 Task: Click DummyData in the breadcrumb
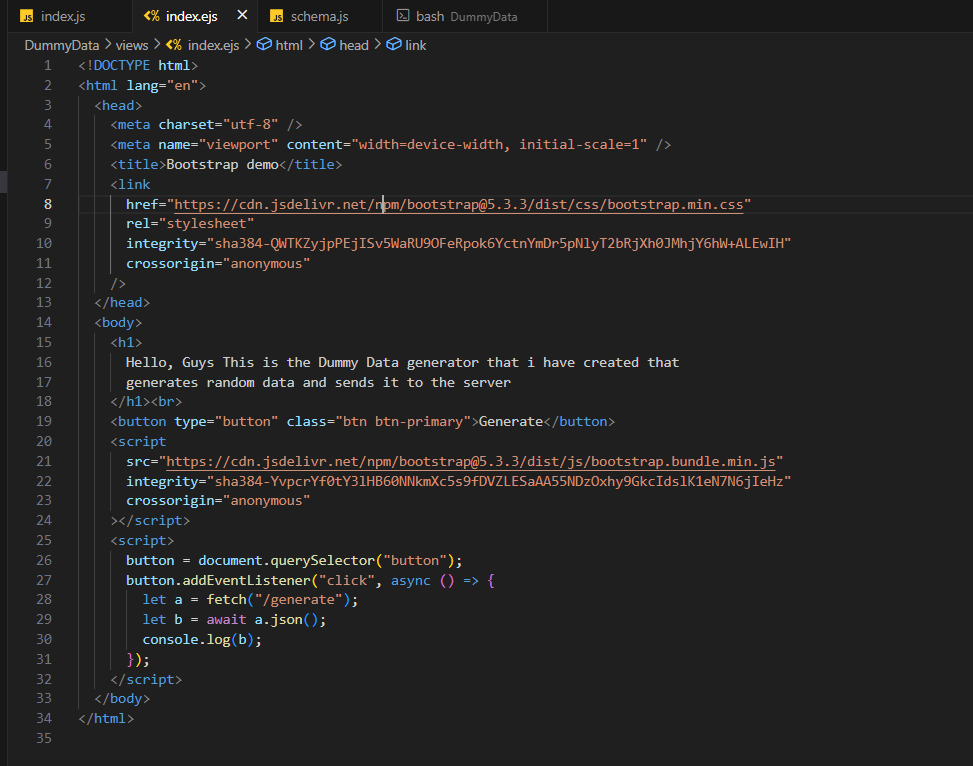[61, 45]
